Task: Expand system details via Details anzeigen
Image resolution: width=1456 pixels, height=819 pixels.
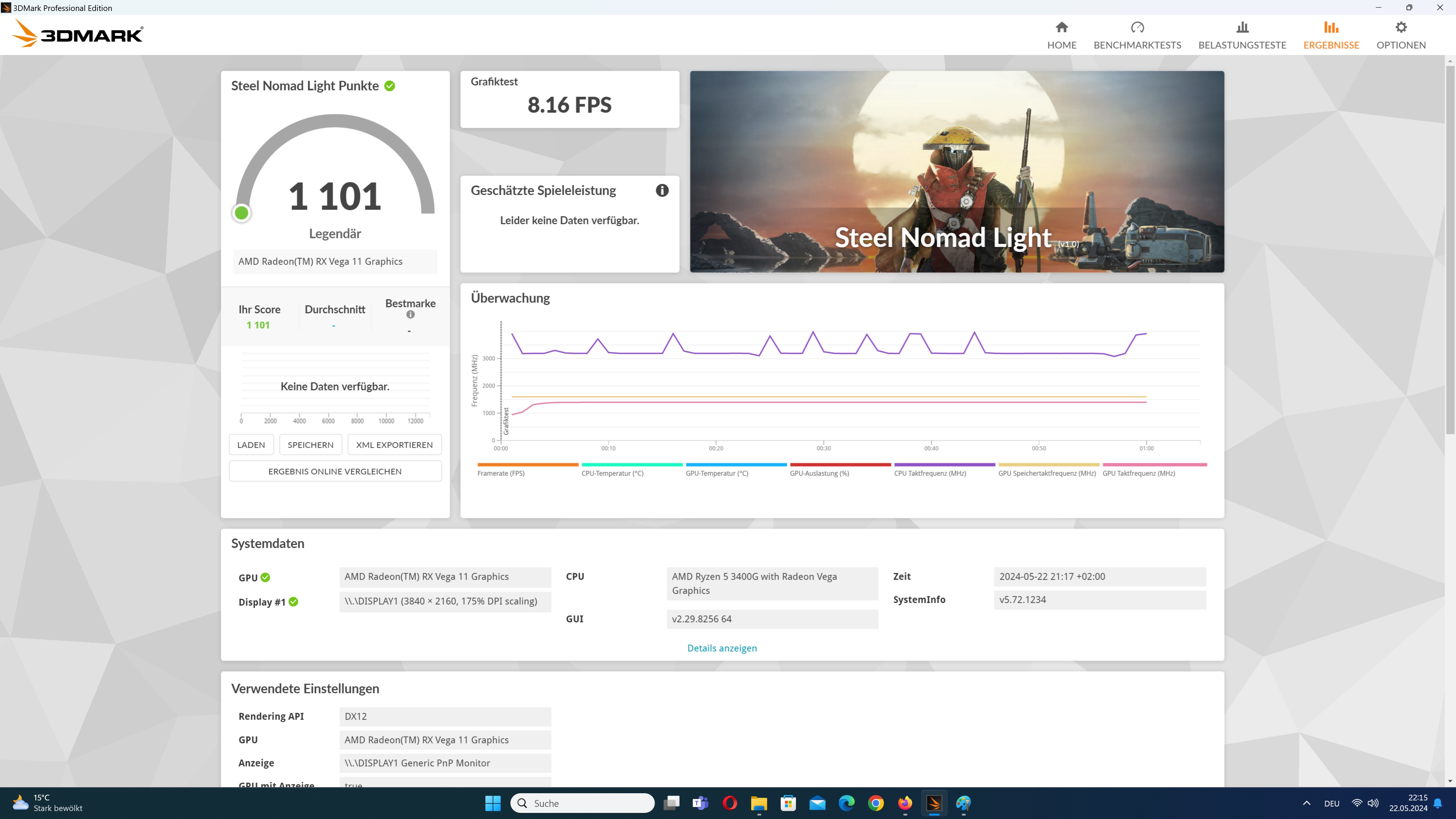Action: pyautogui.click(x=722, y=648)
